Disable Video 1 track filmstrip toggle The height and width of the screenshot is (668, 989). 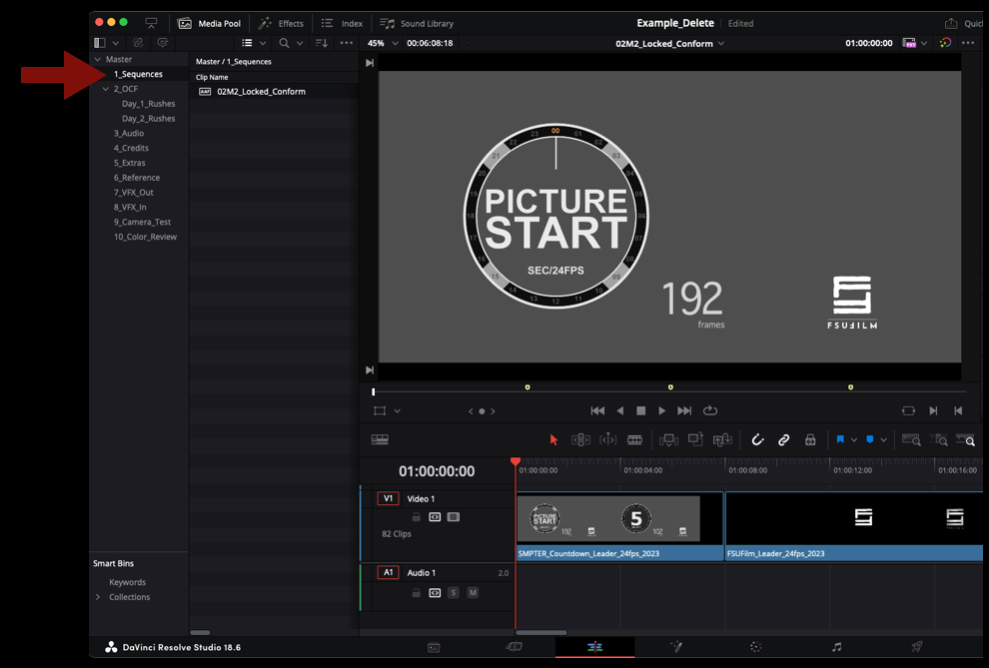(x=453, y=517)
